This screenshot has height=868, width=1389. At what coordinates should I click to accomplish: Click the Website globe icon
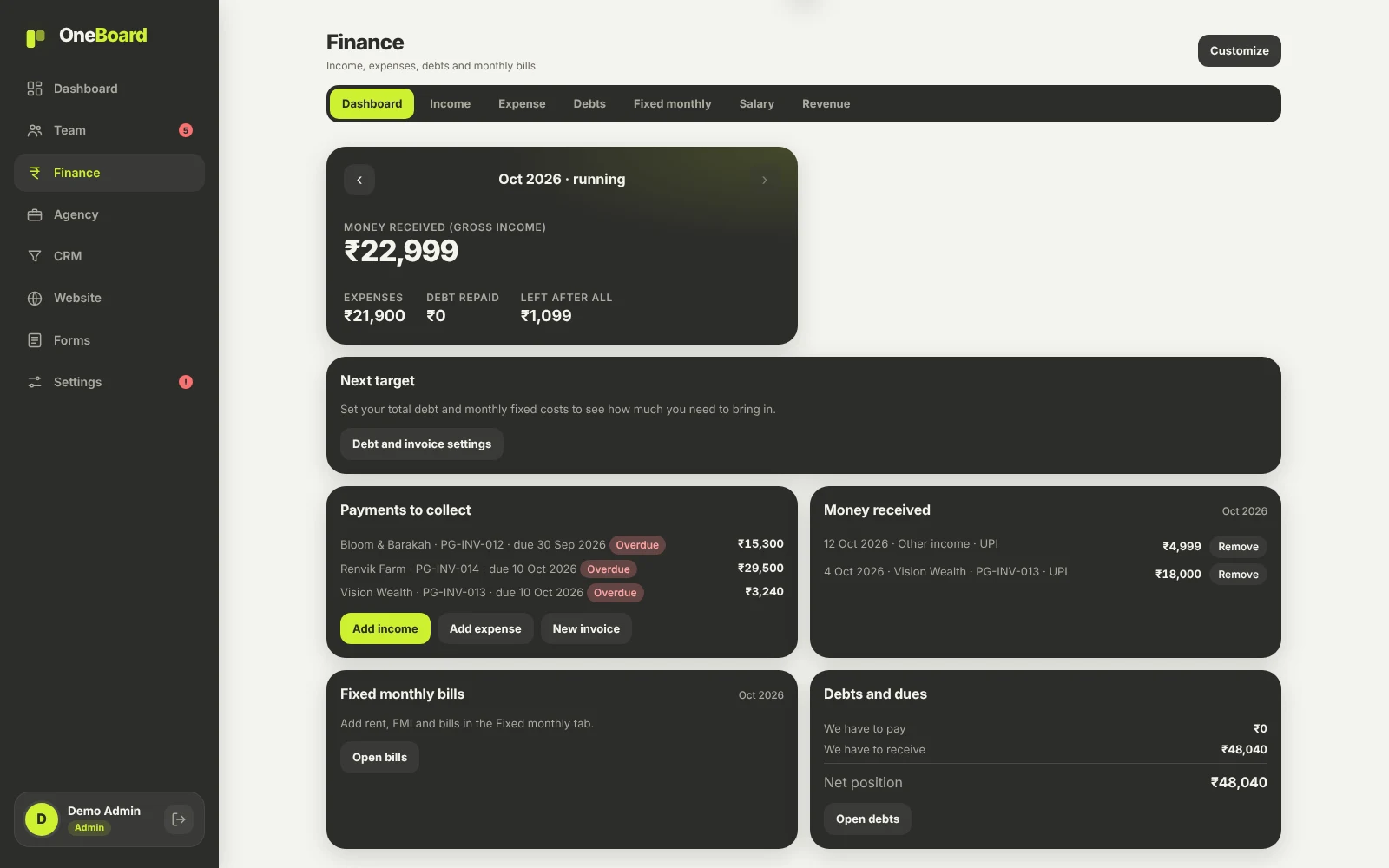point(35,298)
